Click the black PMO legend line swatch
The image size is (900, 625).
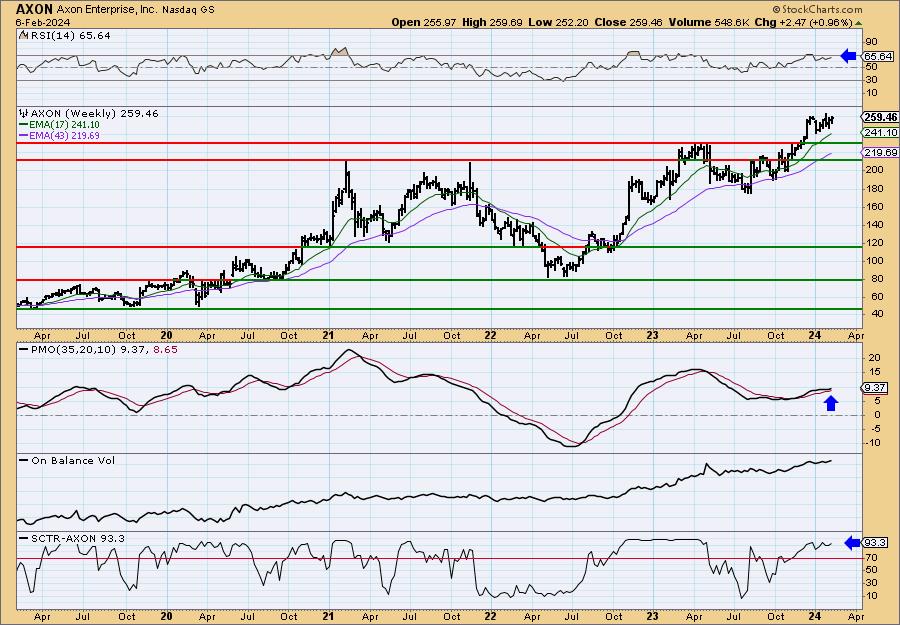(x=23, y=349)
